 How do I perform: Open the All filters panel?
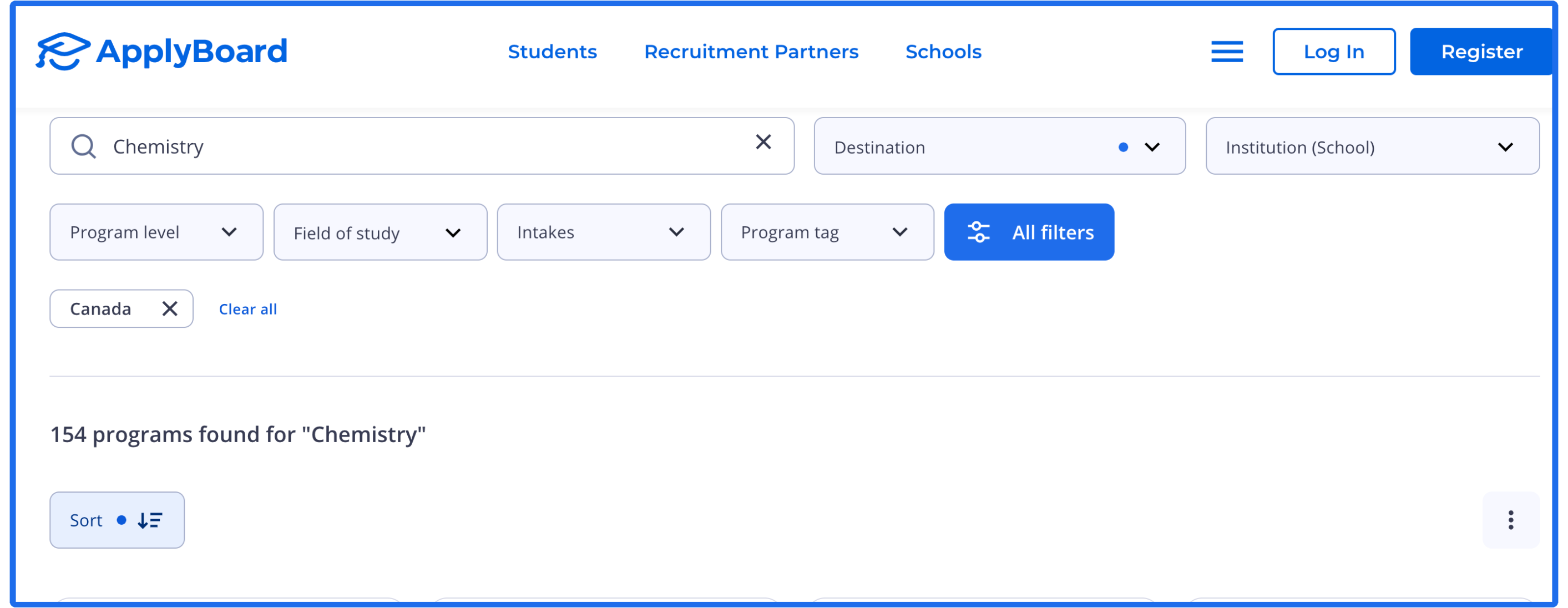[x=1029, y=232]
